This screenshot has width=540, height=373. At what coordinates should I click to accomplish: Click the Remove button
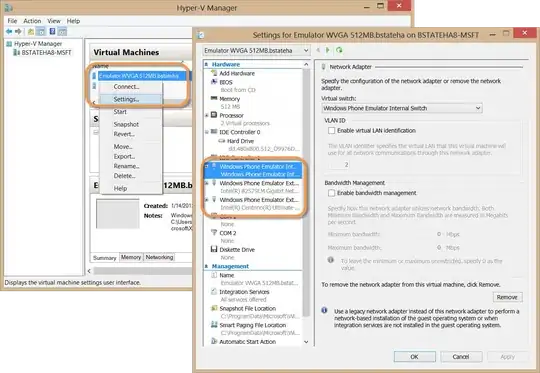(x=507, y=297)
